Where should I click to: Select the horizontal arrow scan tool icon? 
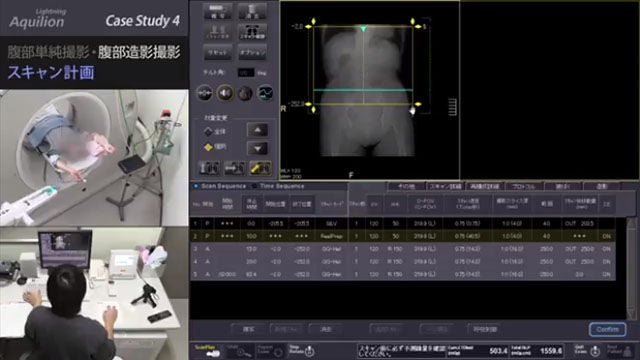point(235,168)
